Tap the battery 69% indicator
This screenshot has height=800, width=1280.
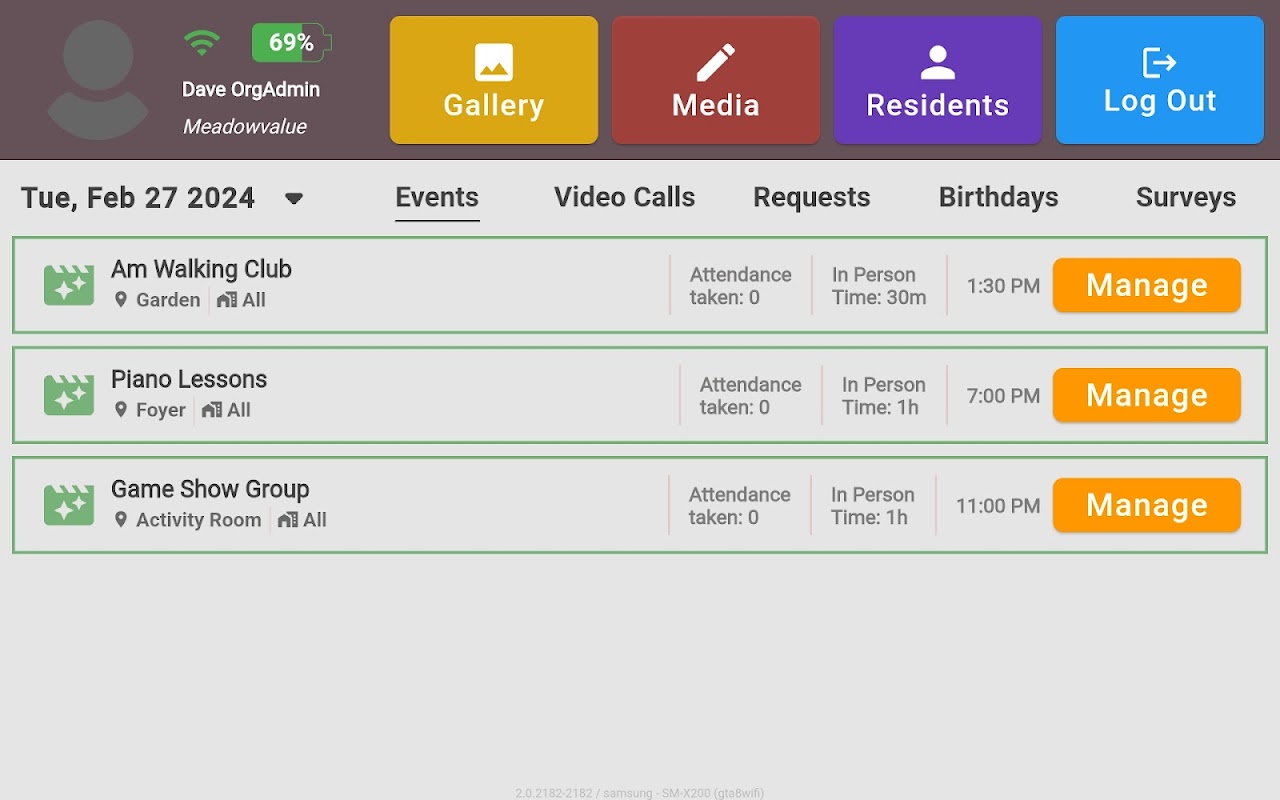290,43
